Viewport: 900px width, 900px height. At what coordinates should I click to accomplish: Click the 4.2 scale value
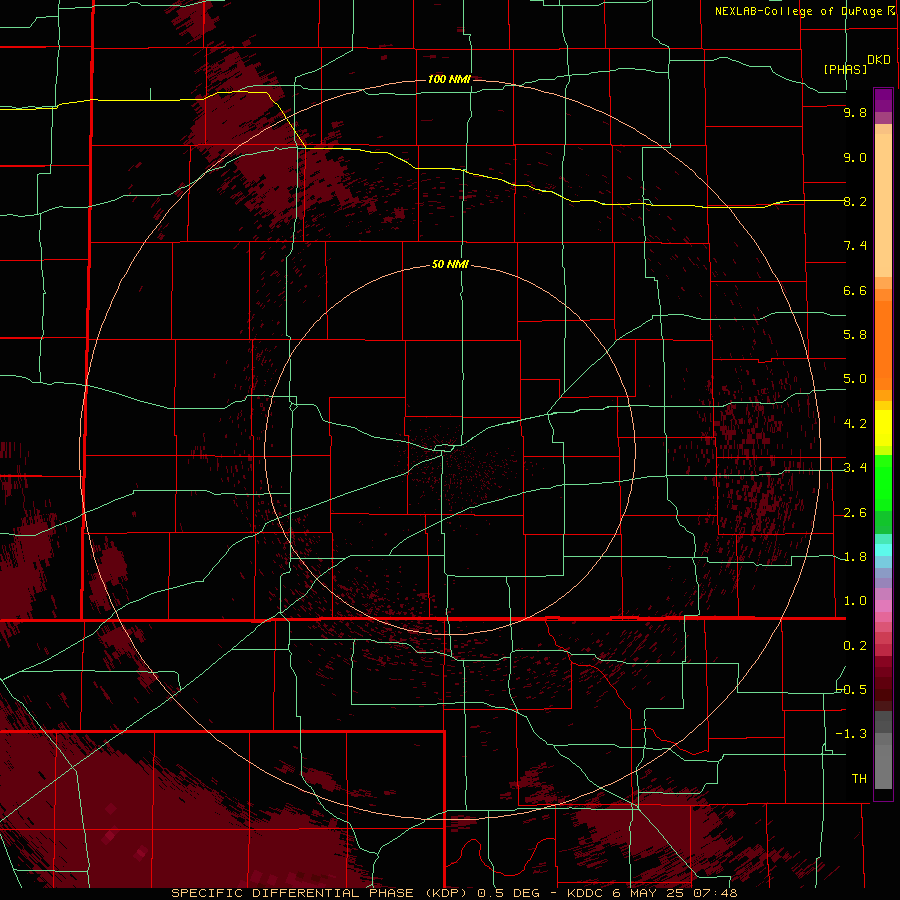(855, 424)
